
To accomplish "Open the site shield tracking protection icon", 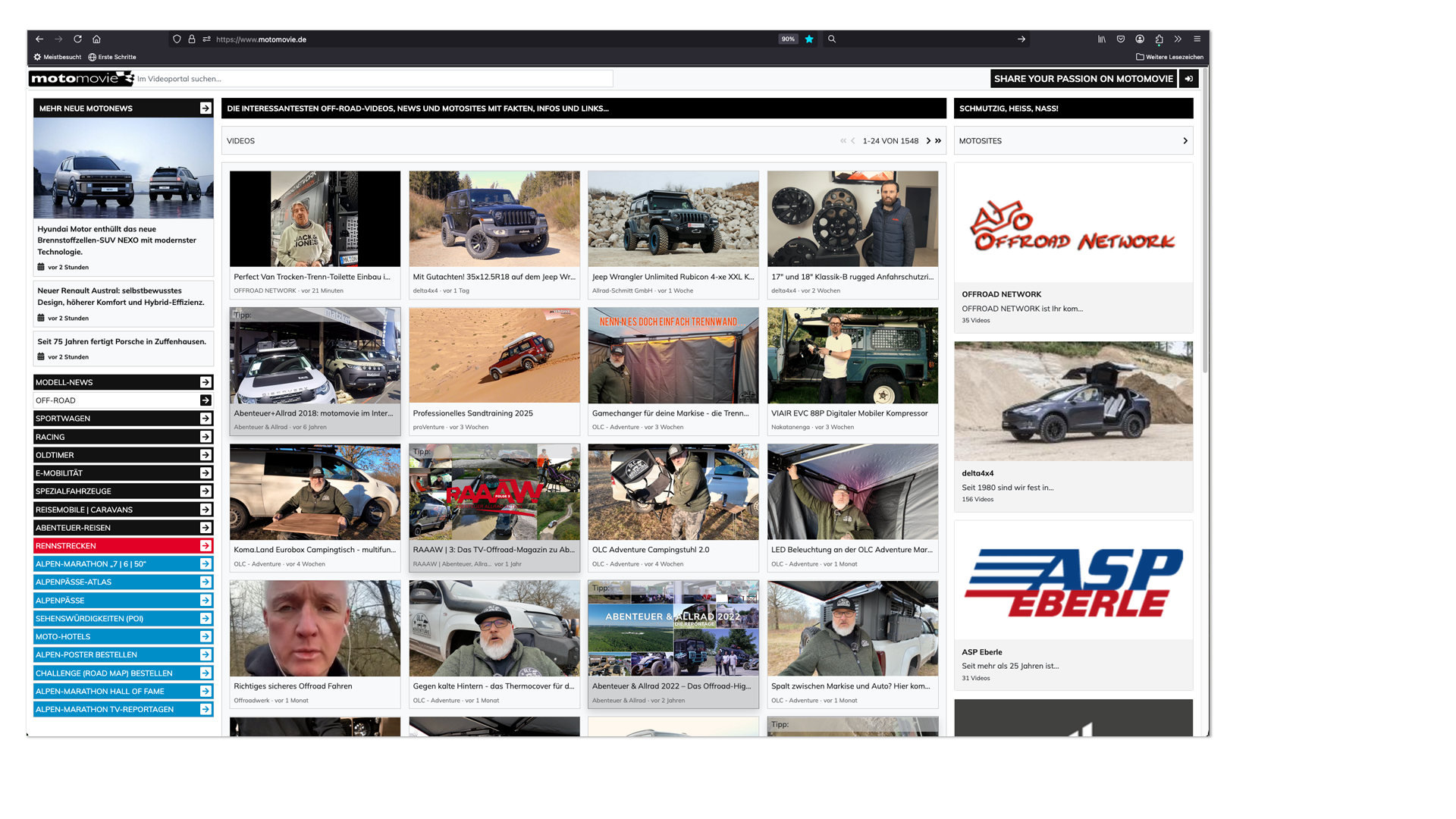I will click(177, 39).
